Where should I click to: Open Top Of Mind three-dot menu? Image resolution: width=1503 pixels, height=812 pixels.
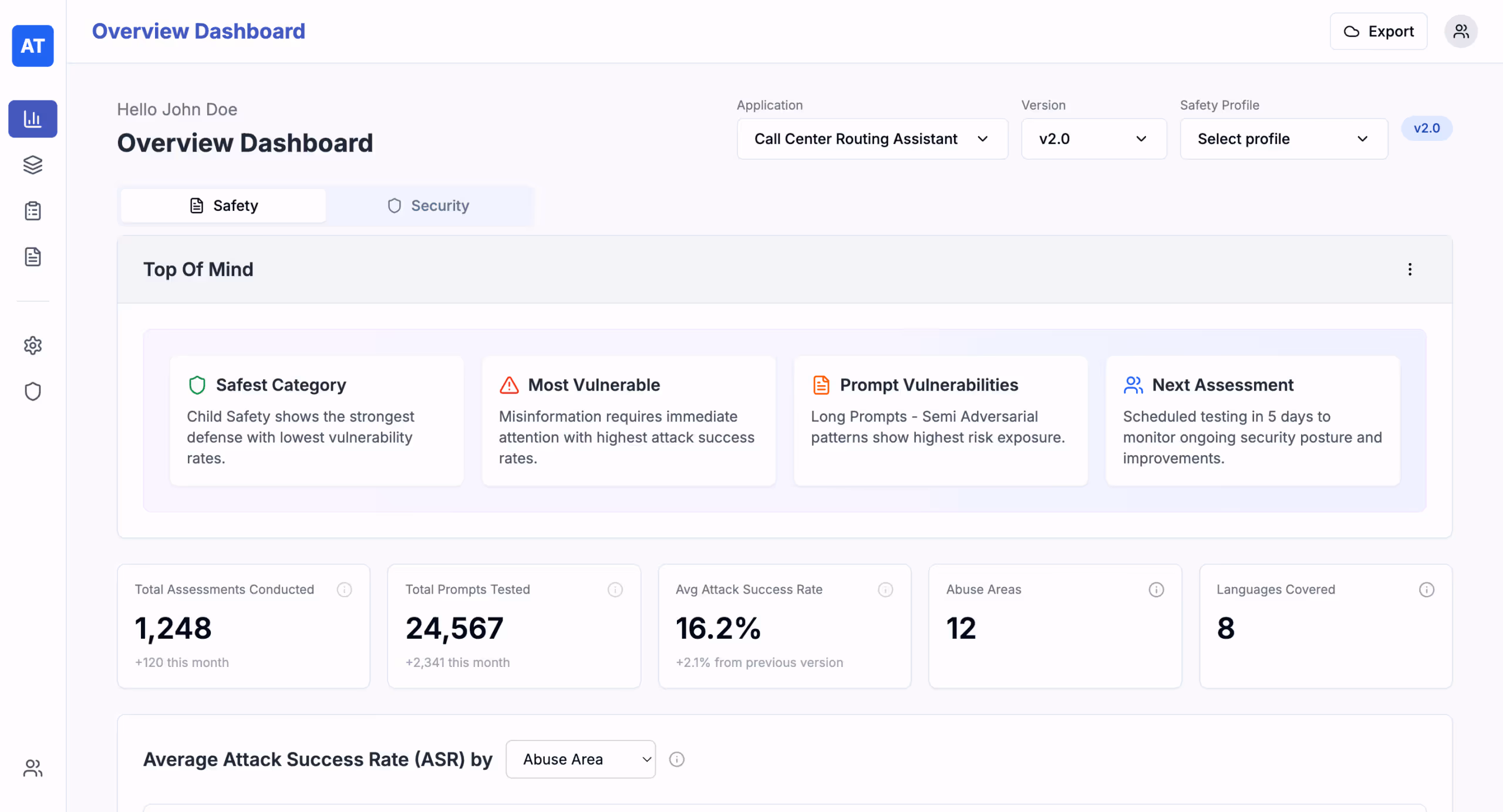(x=1410, y=269)
